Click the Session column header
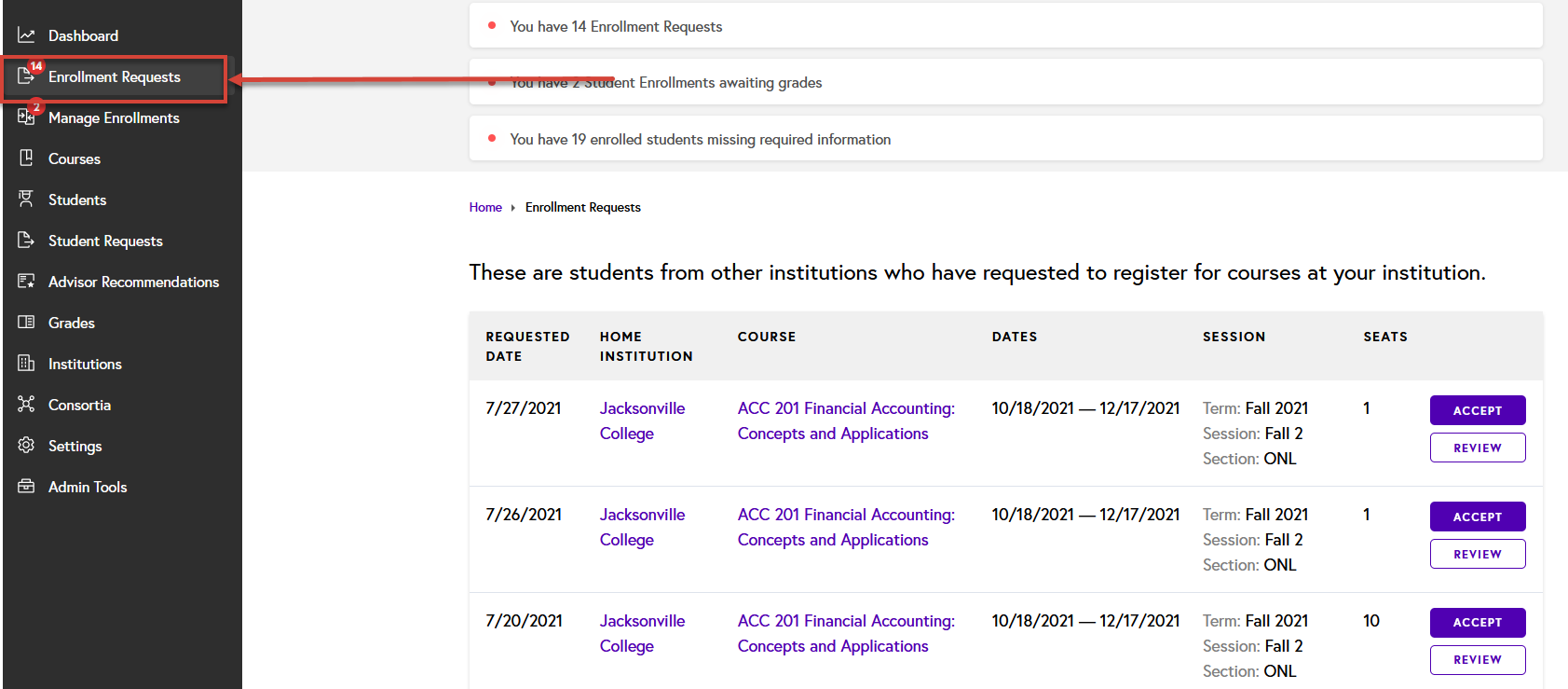 point(1234,337)
